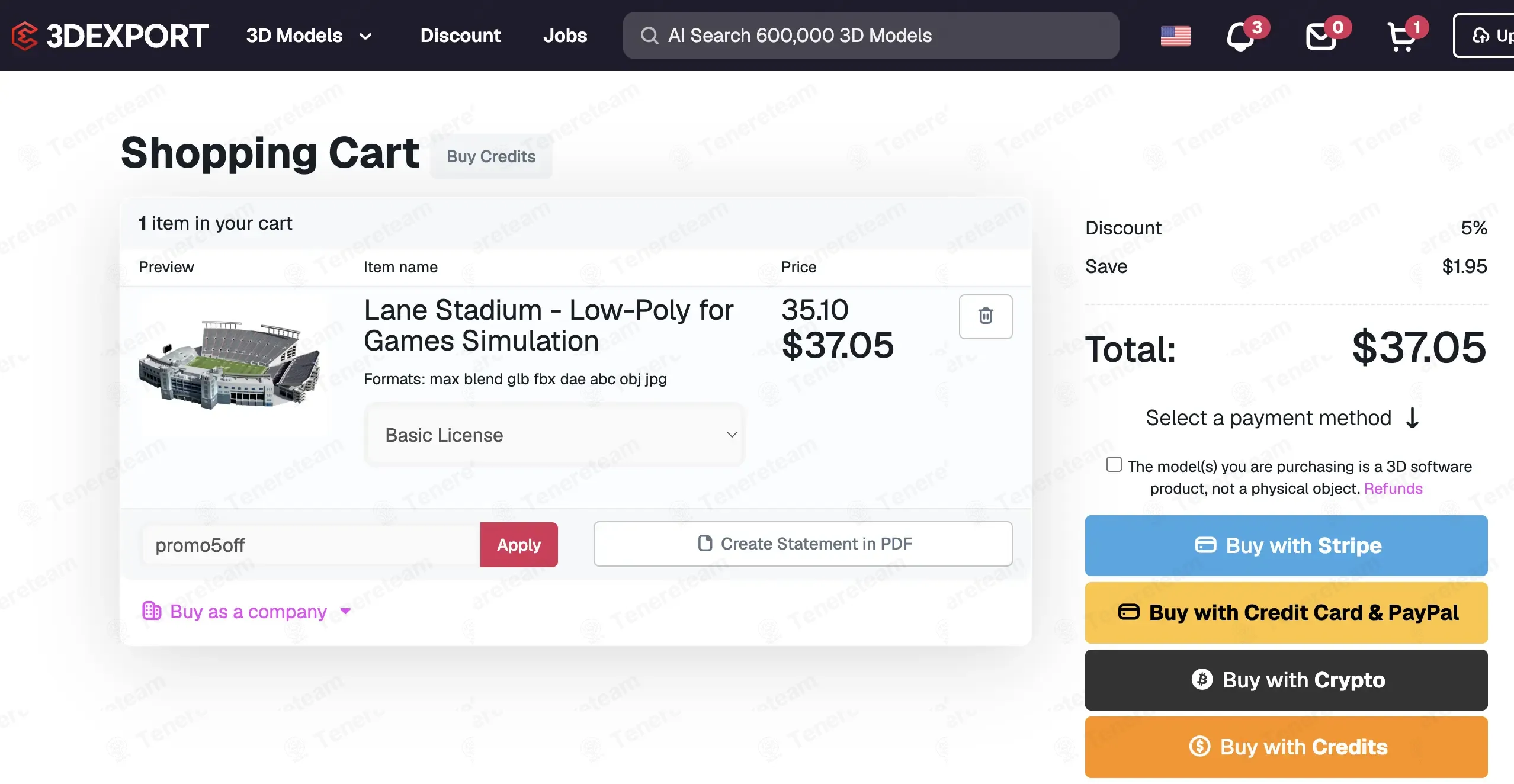Pay using Buy with Stripe

point(1287,545)
